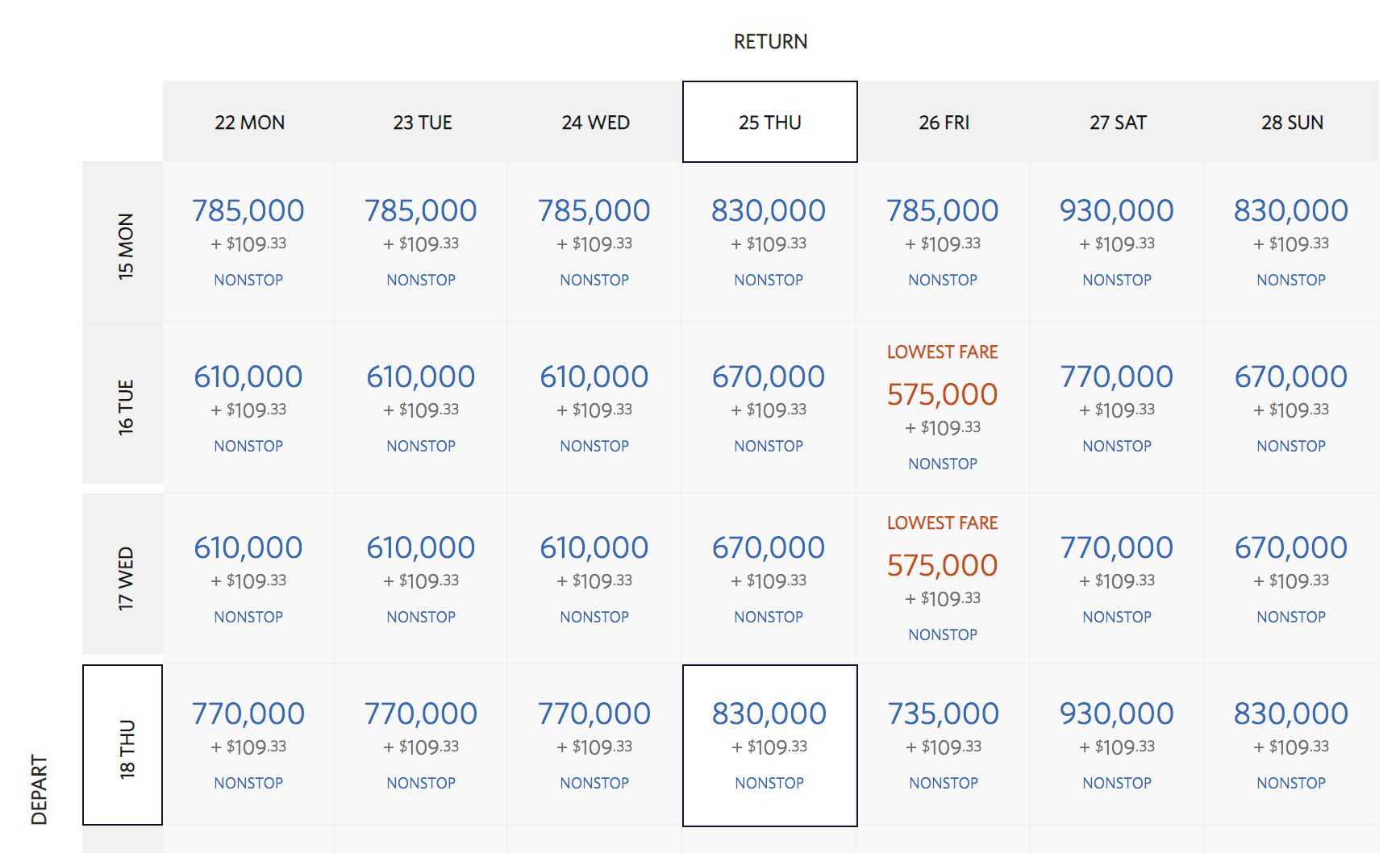Choose 16 TUE to 28 SUN fare 670,000

pos(1291,408)
